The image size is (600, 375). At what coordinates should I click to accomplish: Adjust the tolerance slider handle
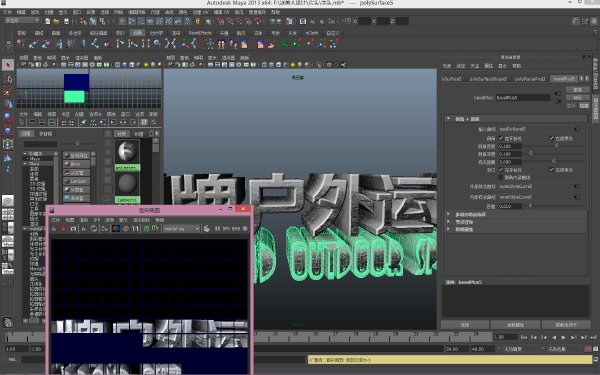tap(530, 206)
